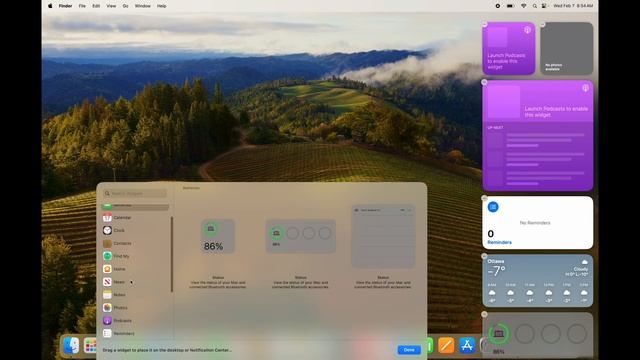Pick the small 86% battery Status widget
The height and width of the screenshot is (360, 640).
coord(218,236)
